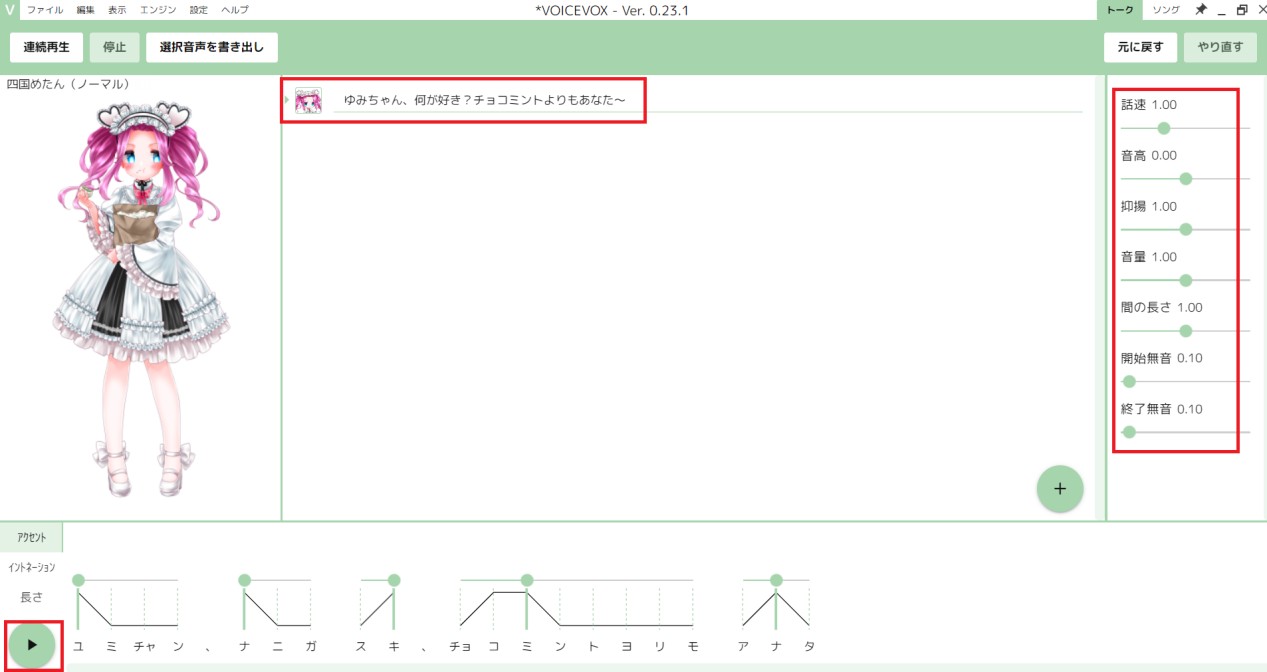Viewport: 1267px width, 672px height.
Task: Click the small arrow left of the avatar
Action: click(287, 101)
